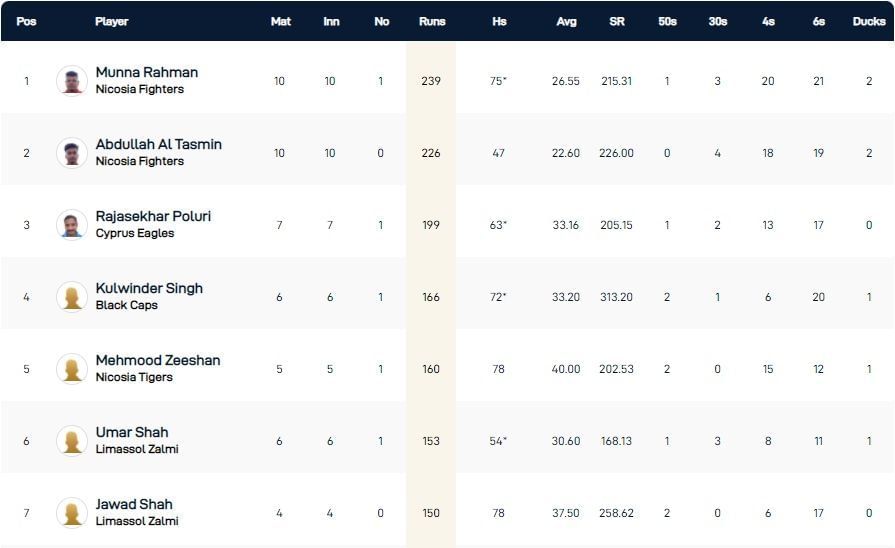Image resolution: width=895 pixels, height=548 pixels.
Task: Select the Kulwinder Singh name link
Action: tap(149, 288)
